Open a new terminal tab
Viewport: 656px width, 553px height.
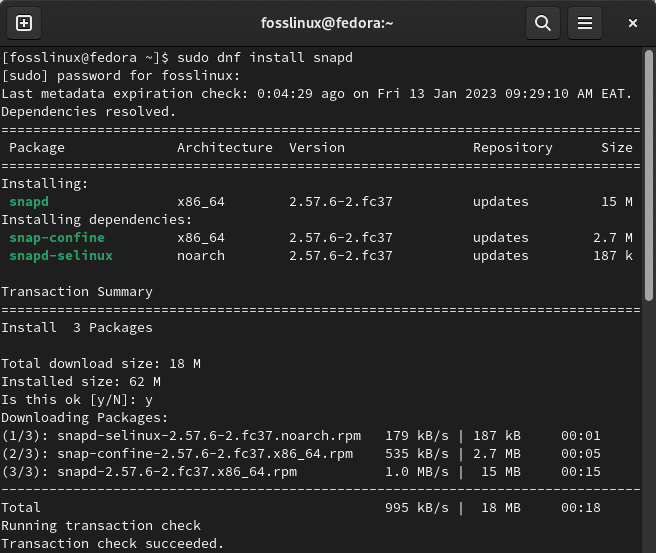(24, 23)
